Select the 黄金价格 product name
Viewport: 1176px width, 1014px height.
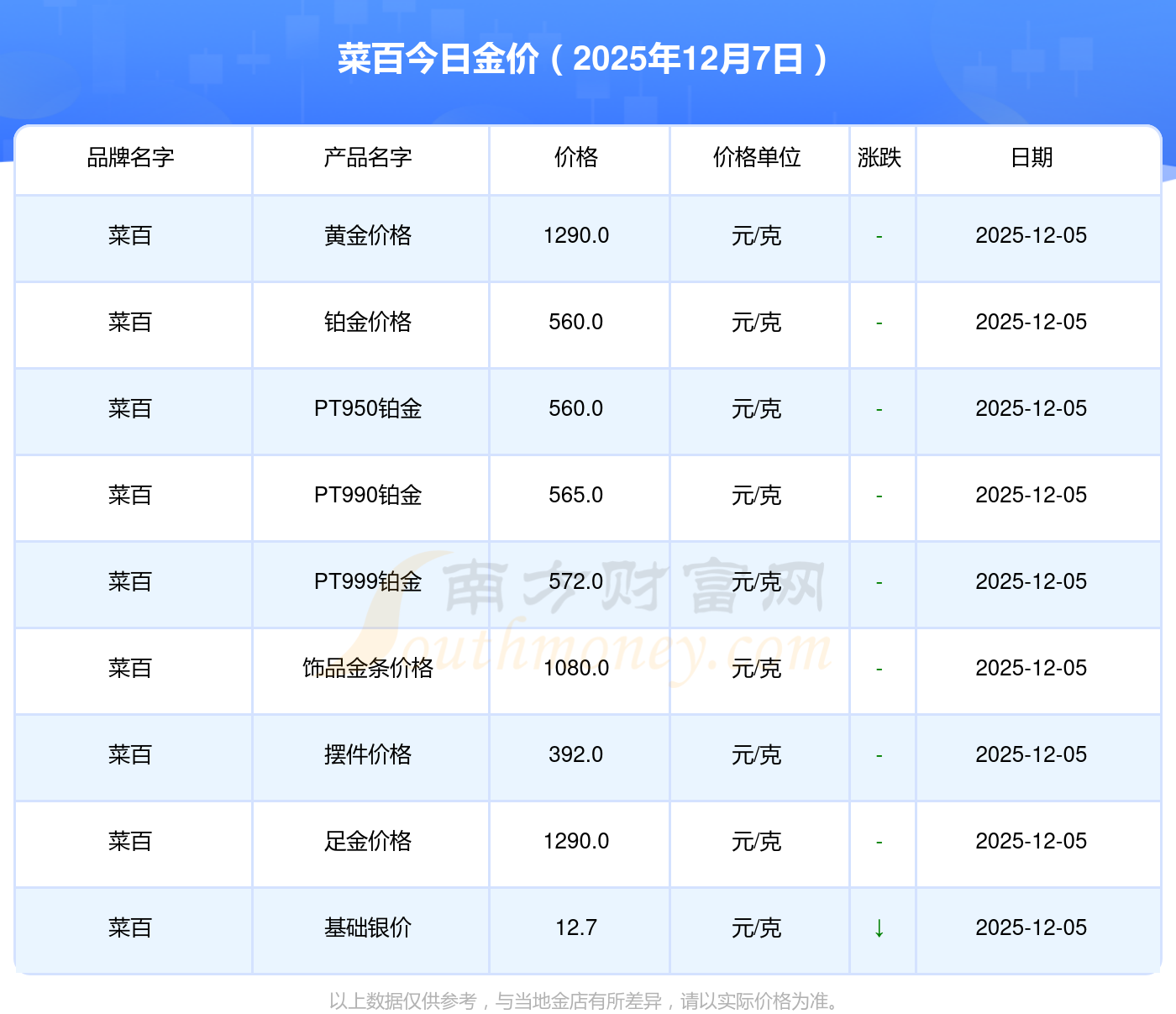pyautogui.click(x=368, y=235)
